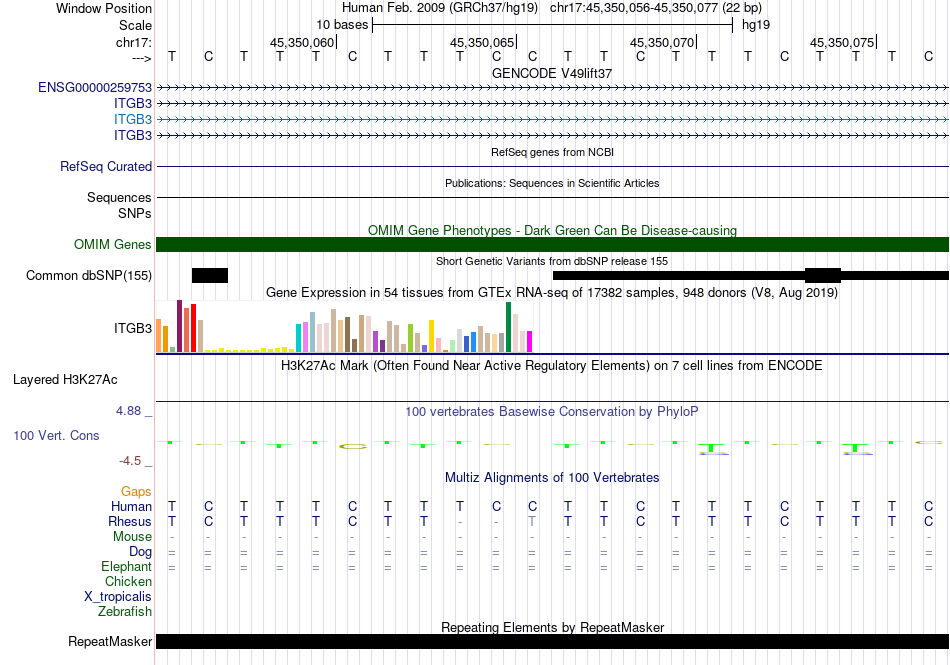Click the -4.5 PhyloP lower limit value
The height and width of the screenshot is (665, 950).
pyautogui.click(x=130, y=461)
